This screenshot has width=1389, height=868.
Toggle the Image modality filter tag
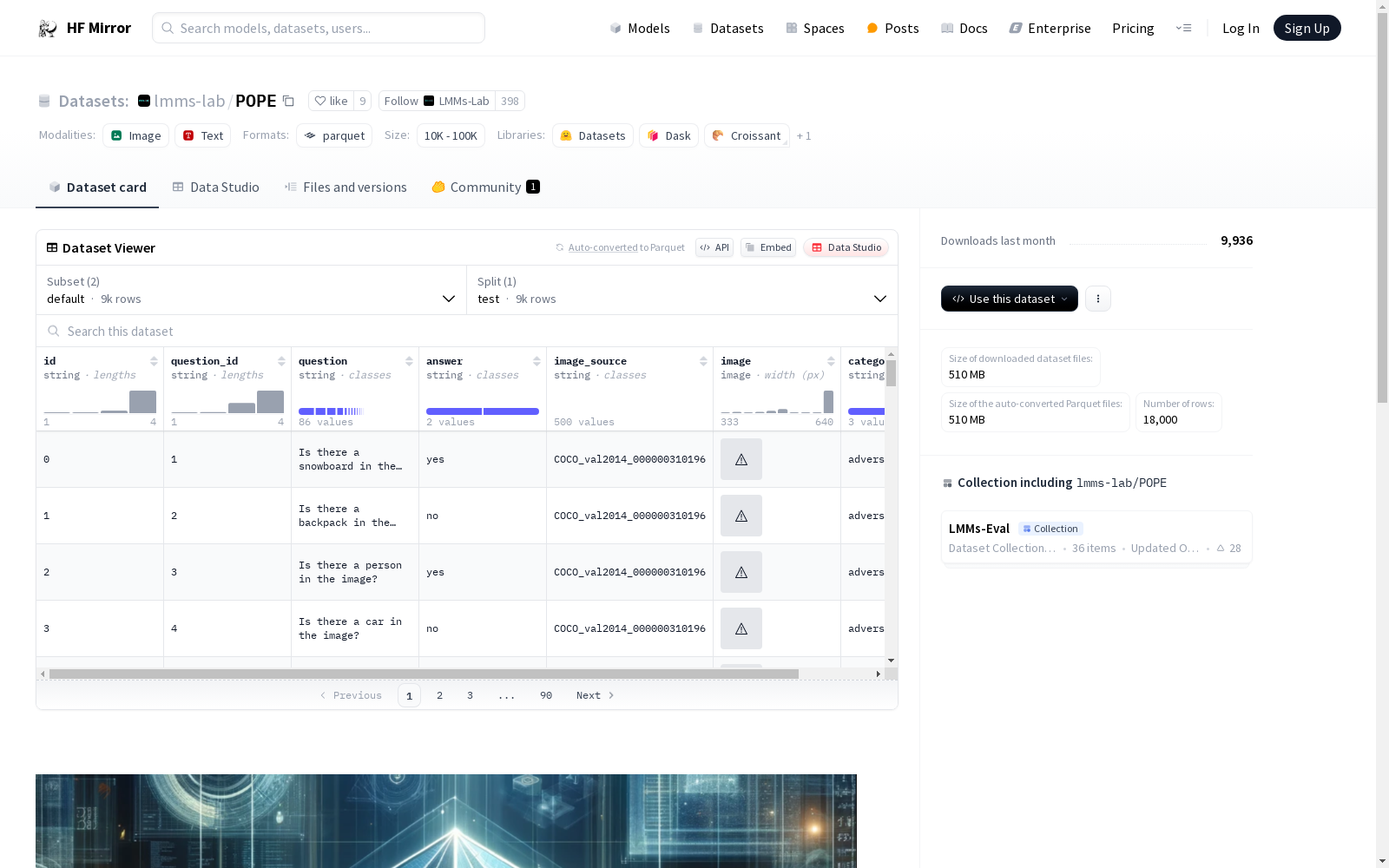tap(136, 135)
